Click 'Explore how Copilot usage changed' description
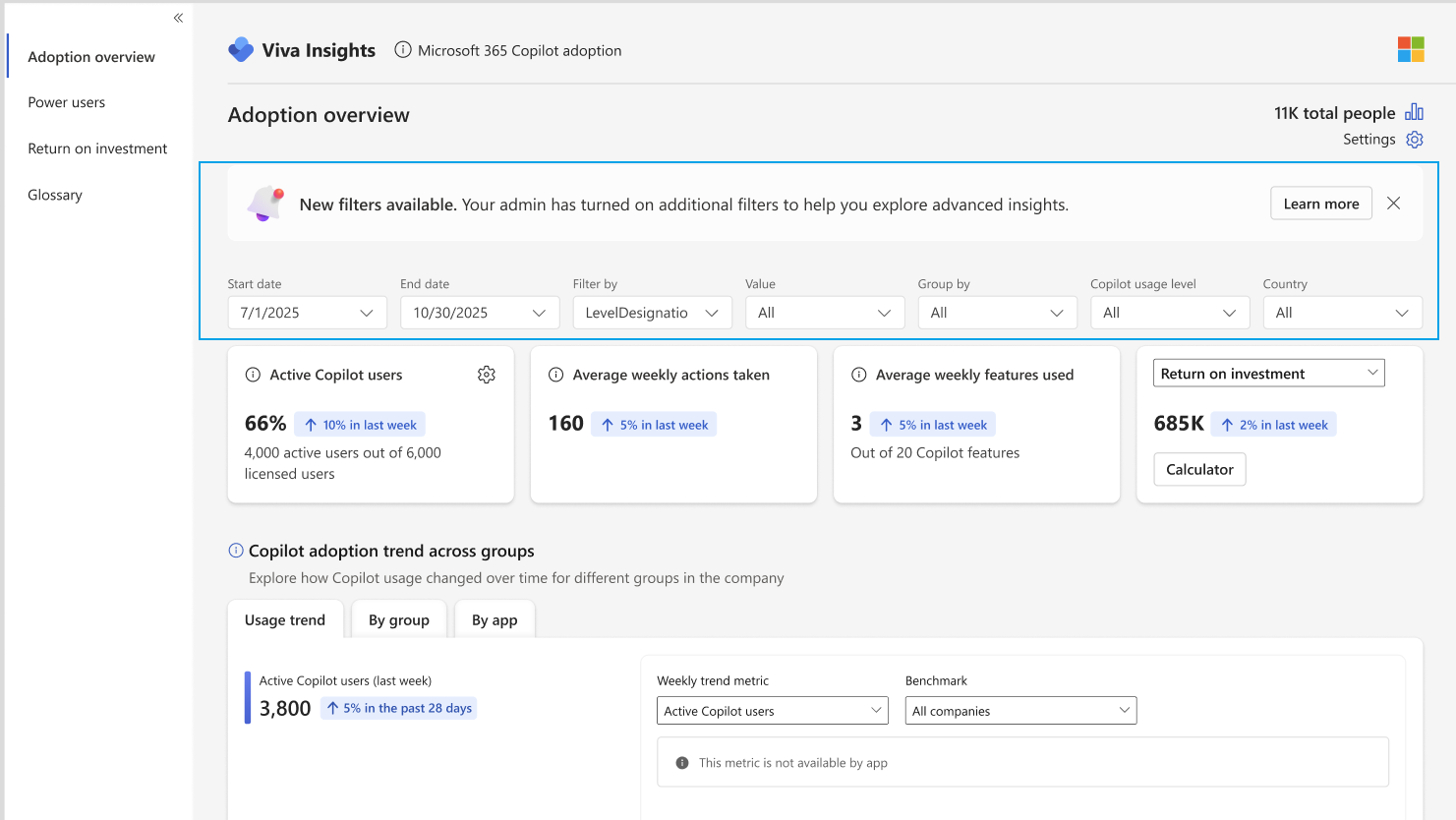This screenshot has width=1456, height=820. pyautogui.click(x=516, y=578)
